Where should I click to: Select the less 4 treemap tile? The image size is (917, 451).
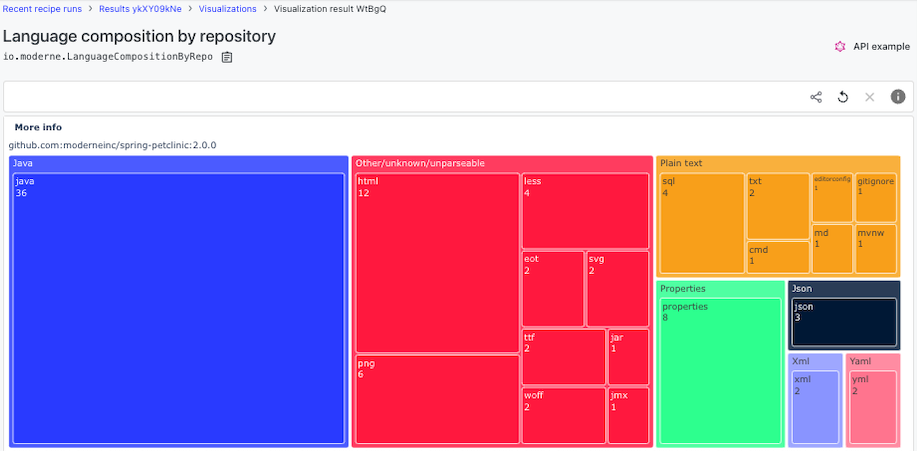click(585, 211)
